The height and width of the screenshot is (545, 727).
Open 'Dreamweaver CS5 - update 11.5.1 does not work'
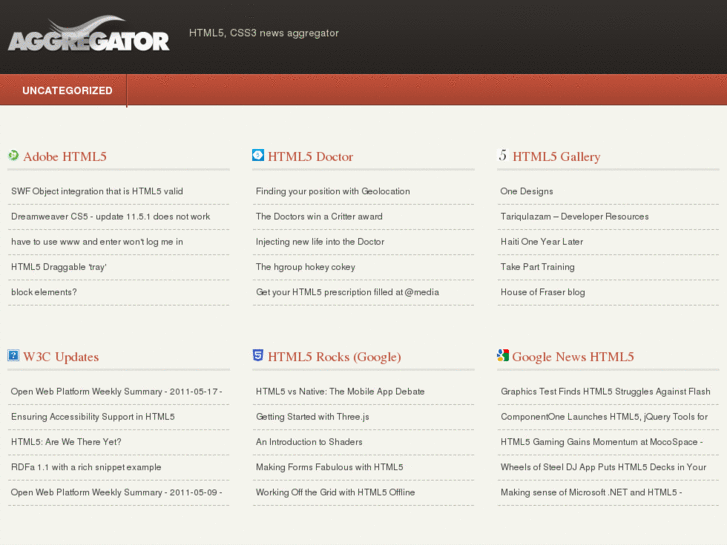coord(110,217)
